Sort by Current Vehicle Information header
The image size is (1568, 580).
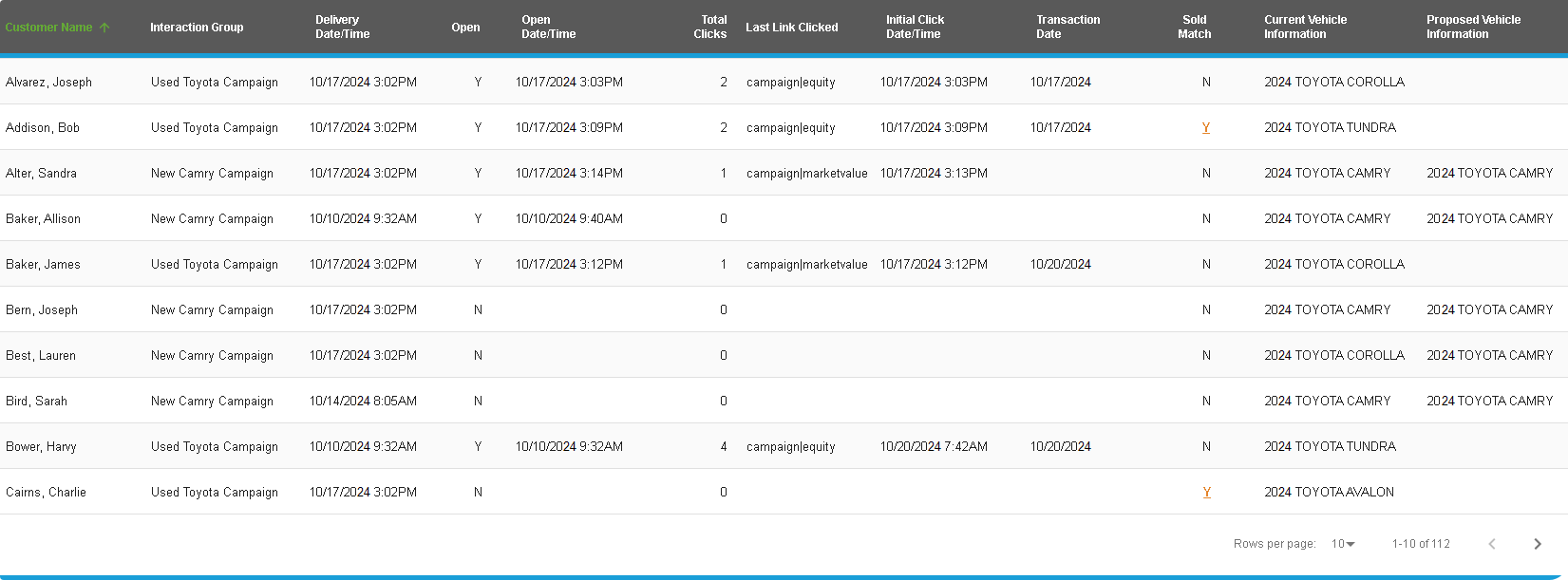[x=1305, y=27]
